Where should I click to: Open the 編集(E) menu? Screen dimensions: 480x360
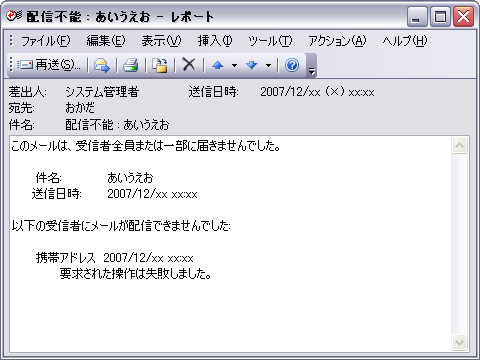106,41
